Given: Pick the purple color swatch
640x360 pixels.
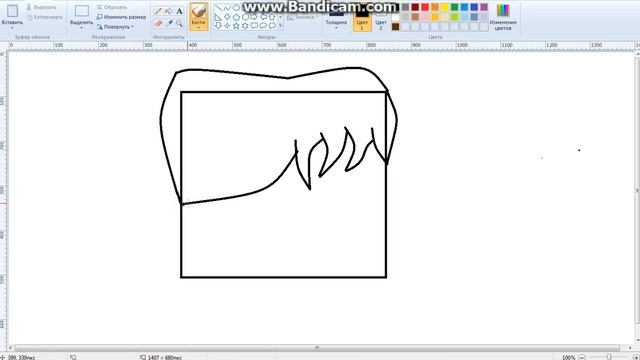Looking at the screenshot, I should (484, 7).
